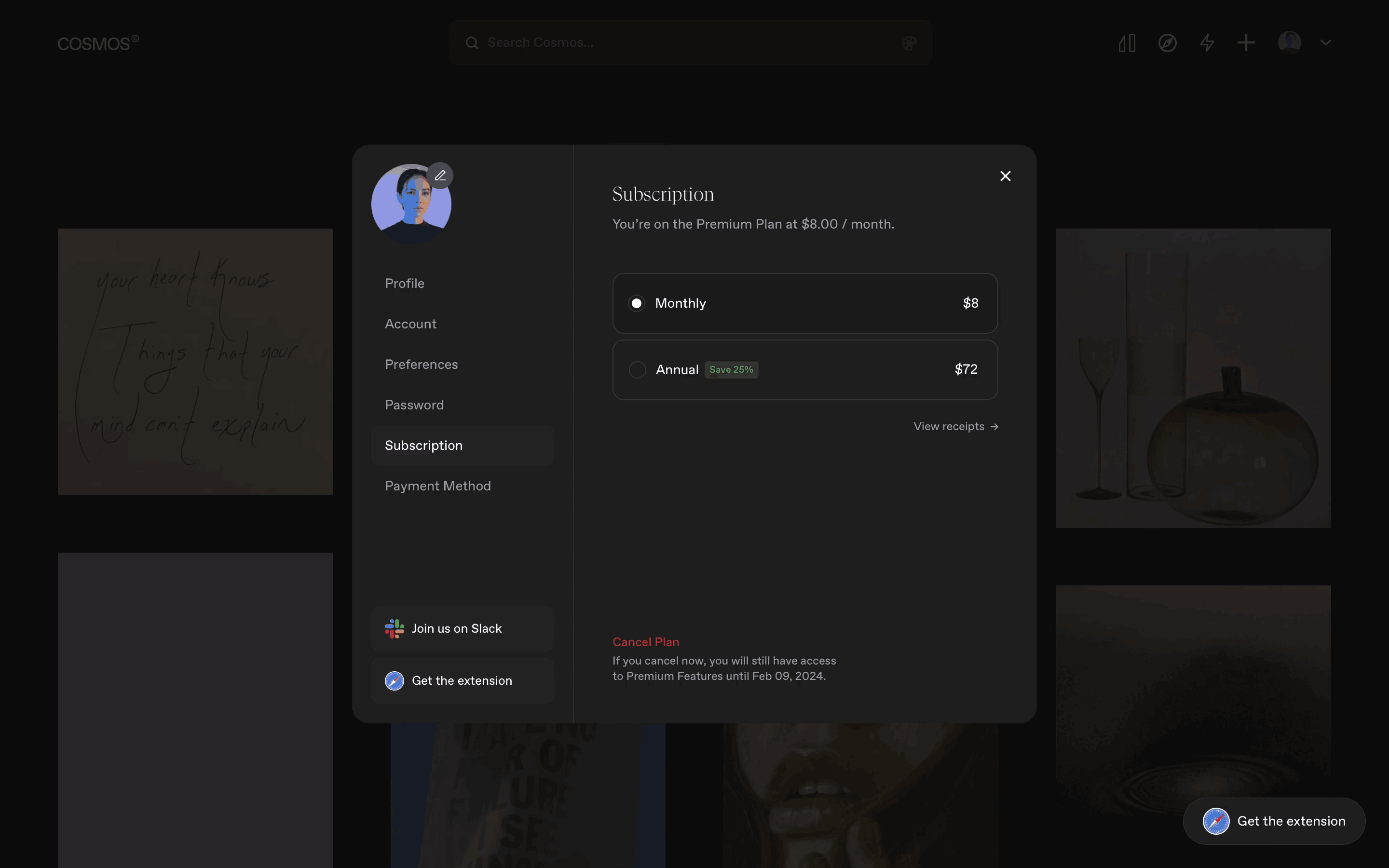Viewport: 1389px width, 868px height.
Task: Open View receipts link
Action: [x=955, y=427]
